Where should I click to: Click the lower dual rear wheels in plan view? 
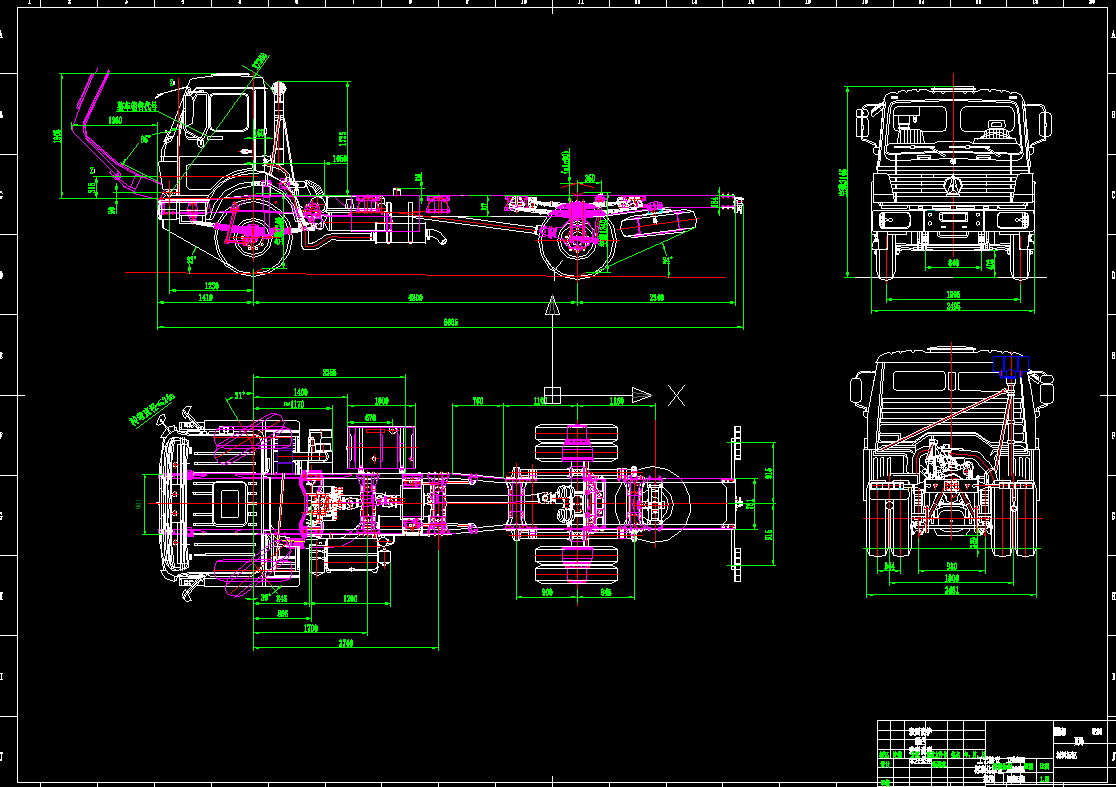coord(577,564)
